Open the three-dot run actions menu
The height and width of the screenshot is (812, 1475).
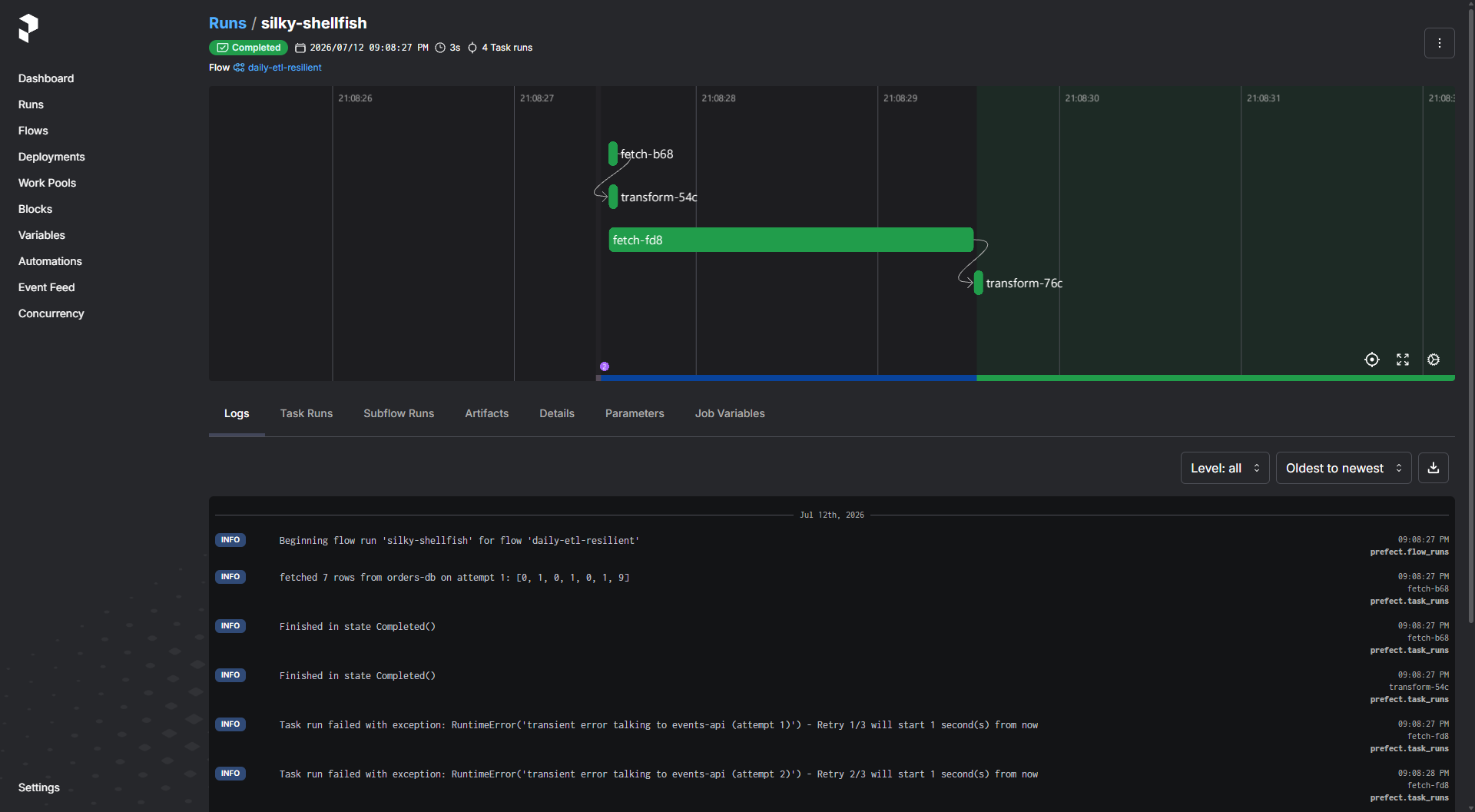click(1440, 43)
